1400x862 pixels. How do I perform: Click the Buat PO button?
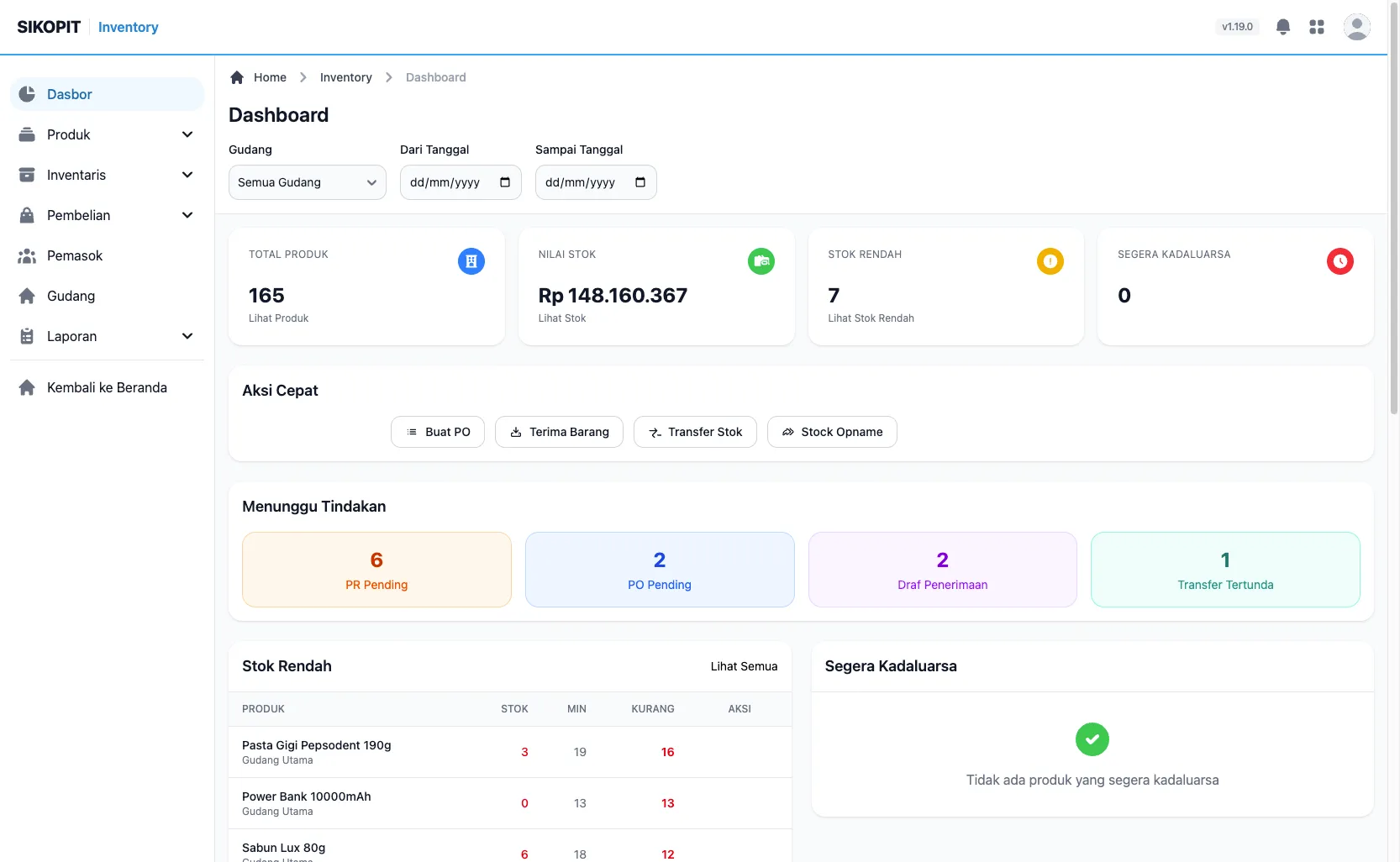click(x=438, y=432)
